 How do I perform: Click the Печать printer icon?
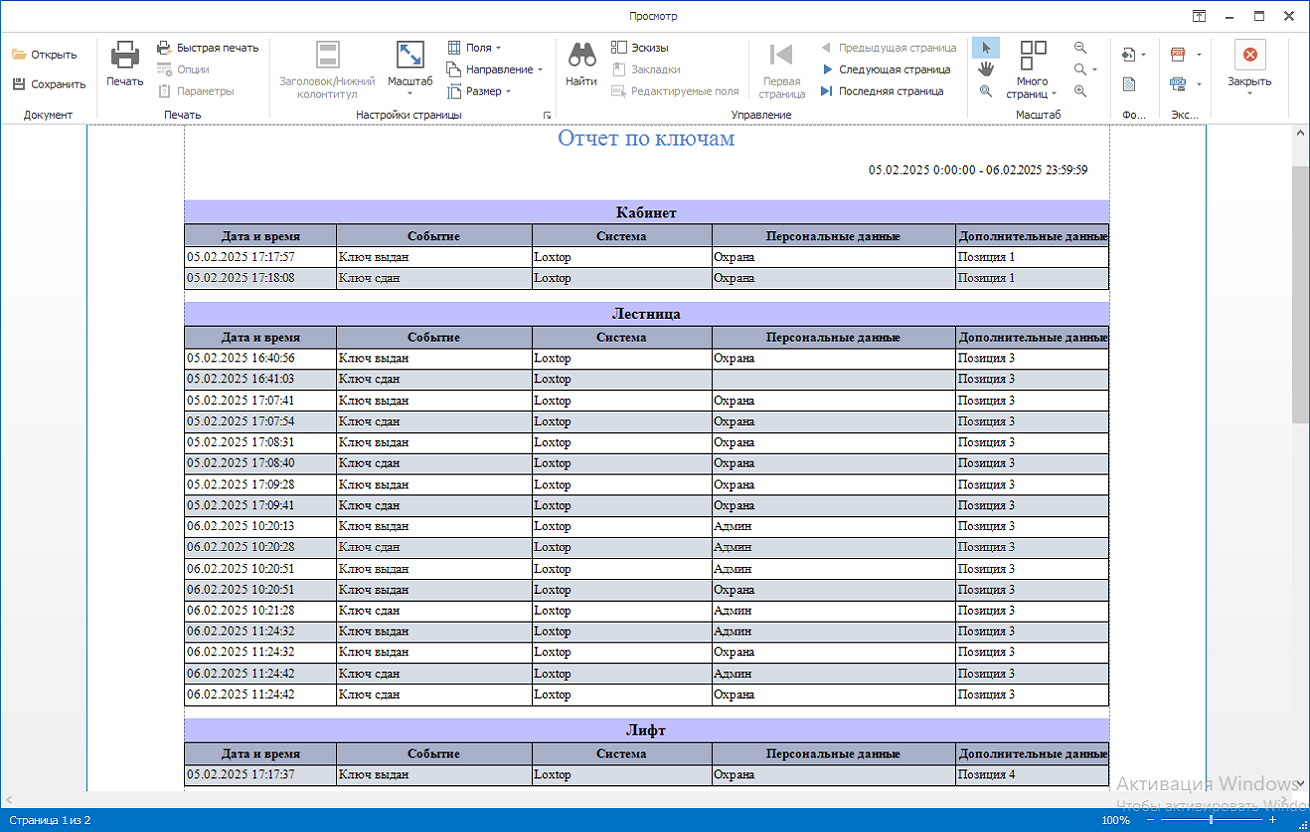(x=125, y=55)
